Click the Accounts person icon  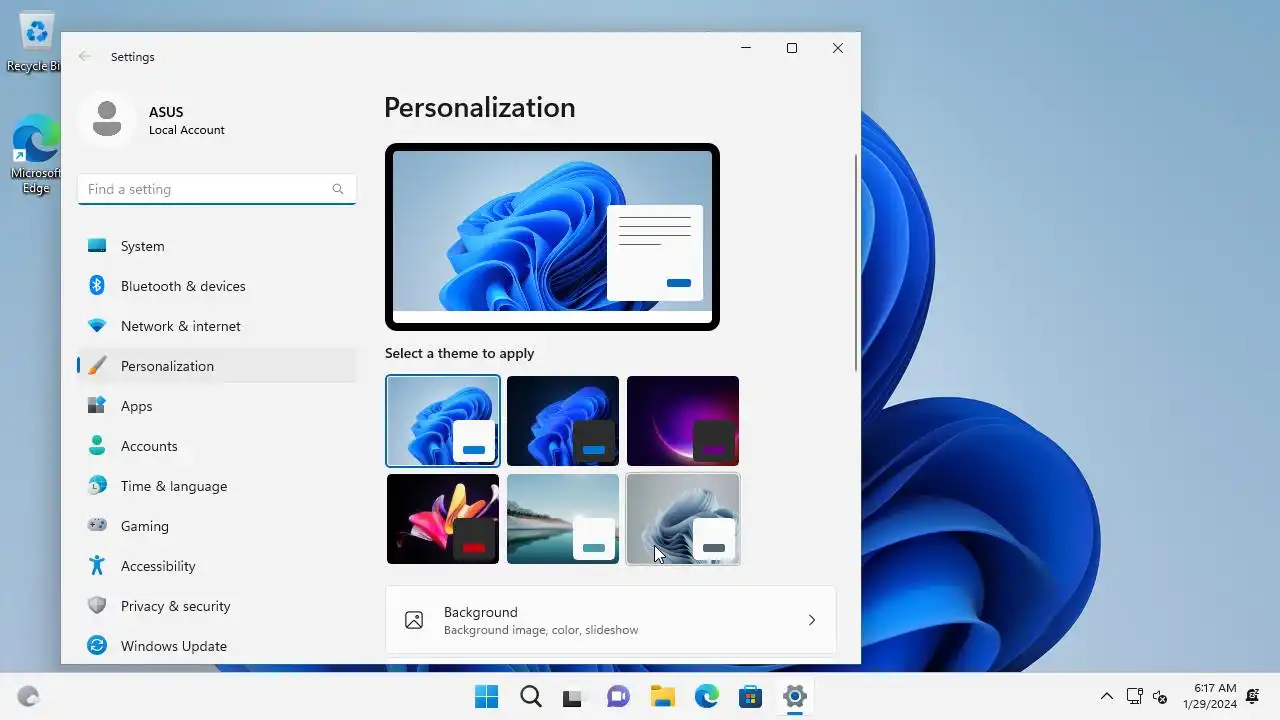pos(97,446)
